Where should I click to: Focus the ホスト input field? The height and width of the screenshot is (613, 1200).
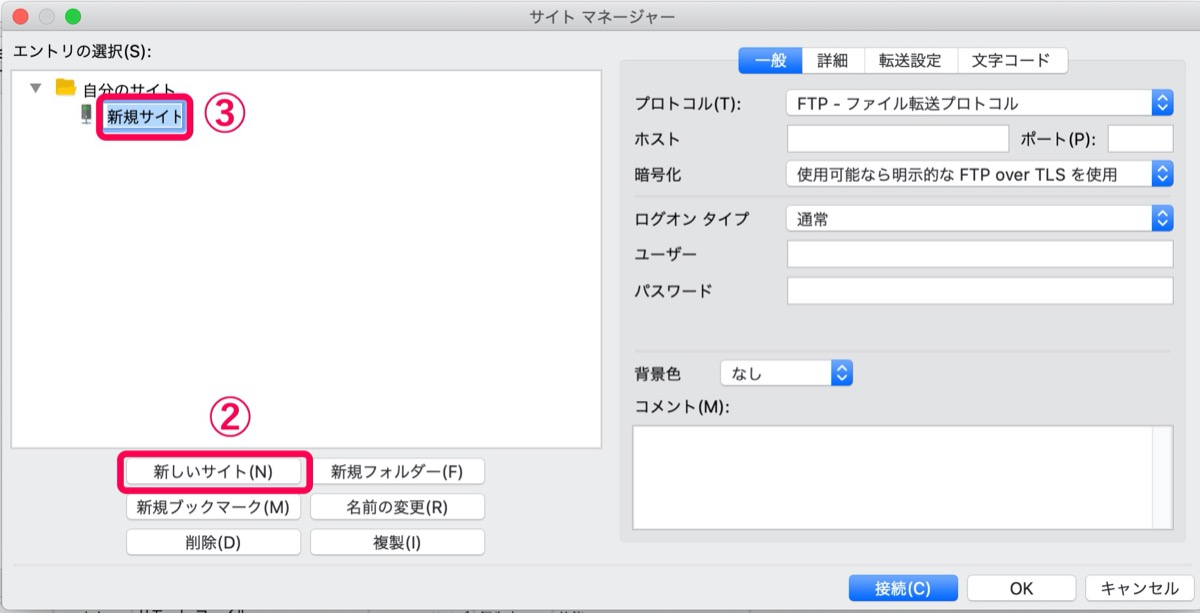click(898, 138)
